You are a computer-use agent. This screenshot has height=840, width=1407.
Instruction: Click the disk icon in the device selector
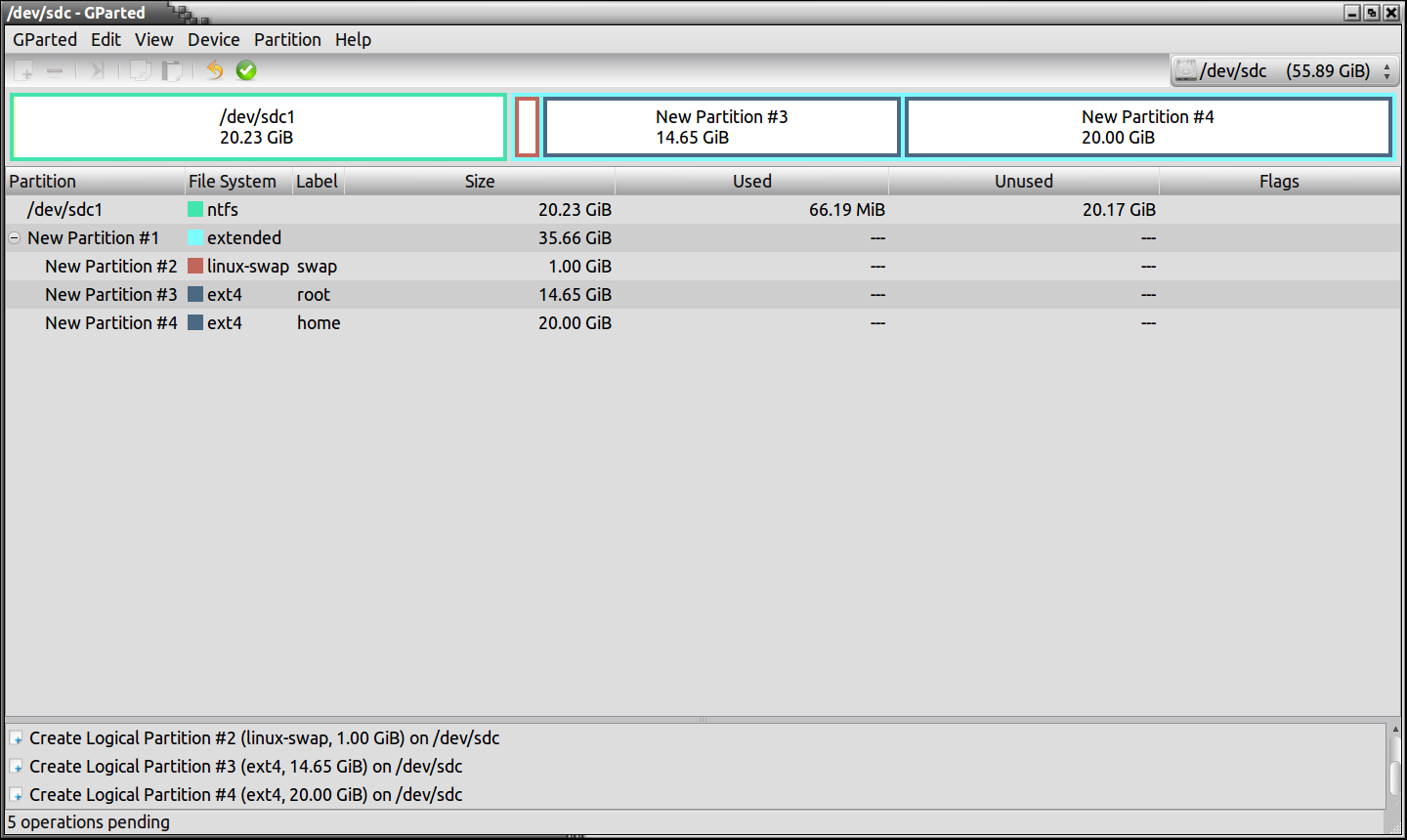[x=1186, y=70]
